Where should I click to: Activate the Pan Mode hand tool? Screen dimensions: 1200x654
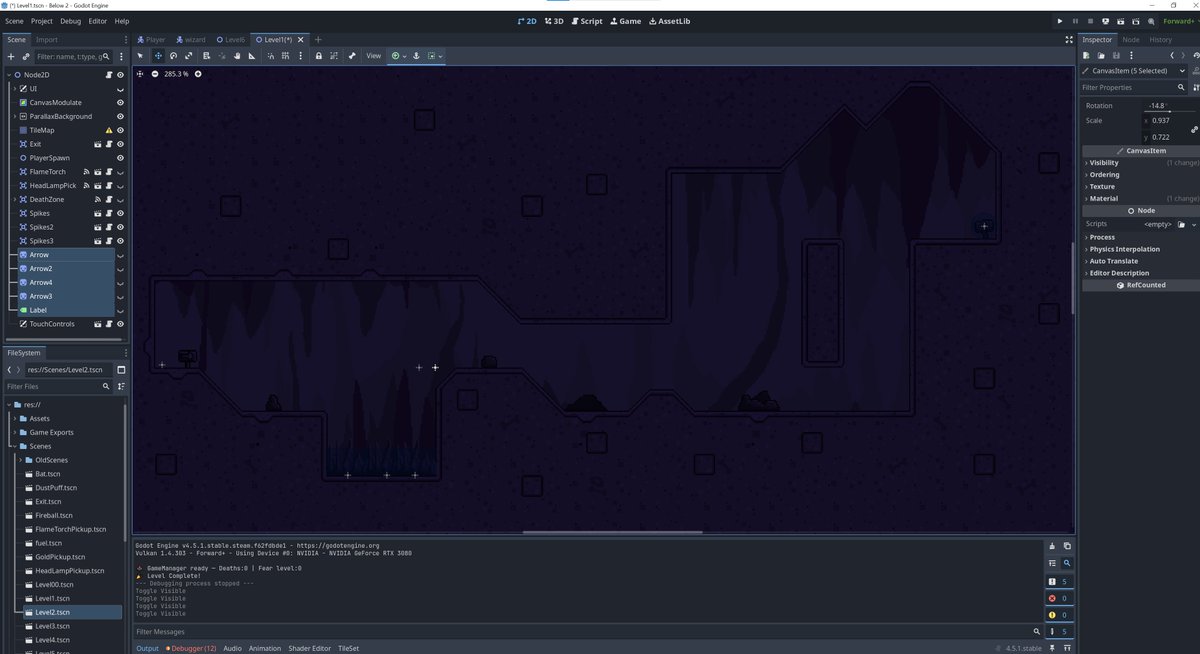[237, 56]
